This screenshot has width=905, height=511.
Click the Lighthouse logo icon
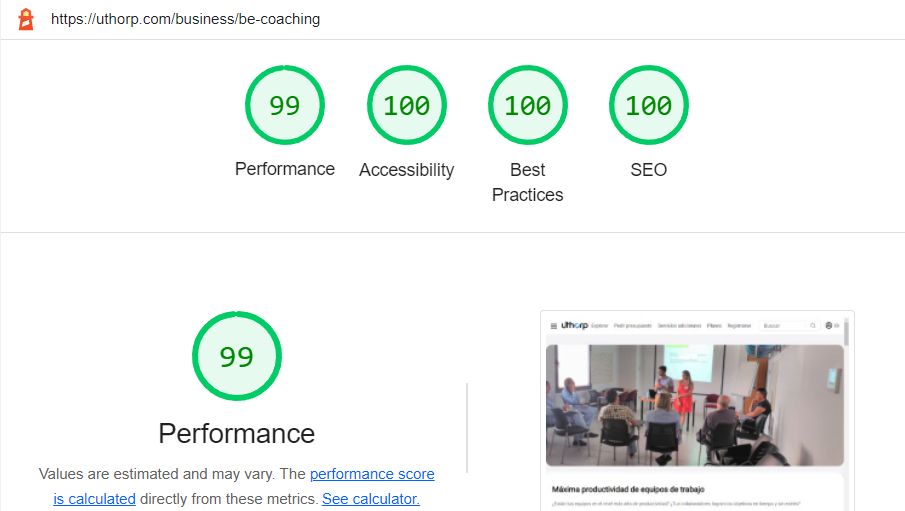(26, 19)
